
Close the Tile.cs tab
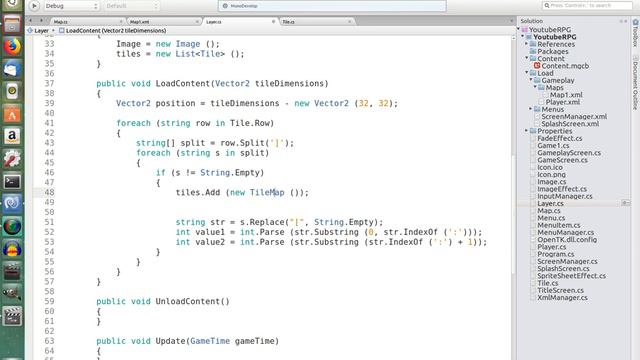(x=350, y=22)
